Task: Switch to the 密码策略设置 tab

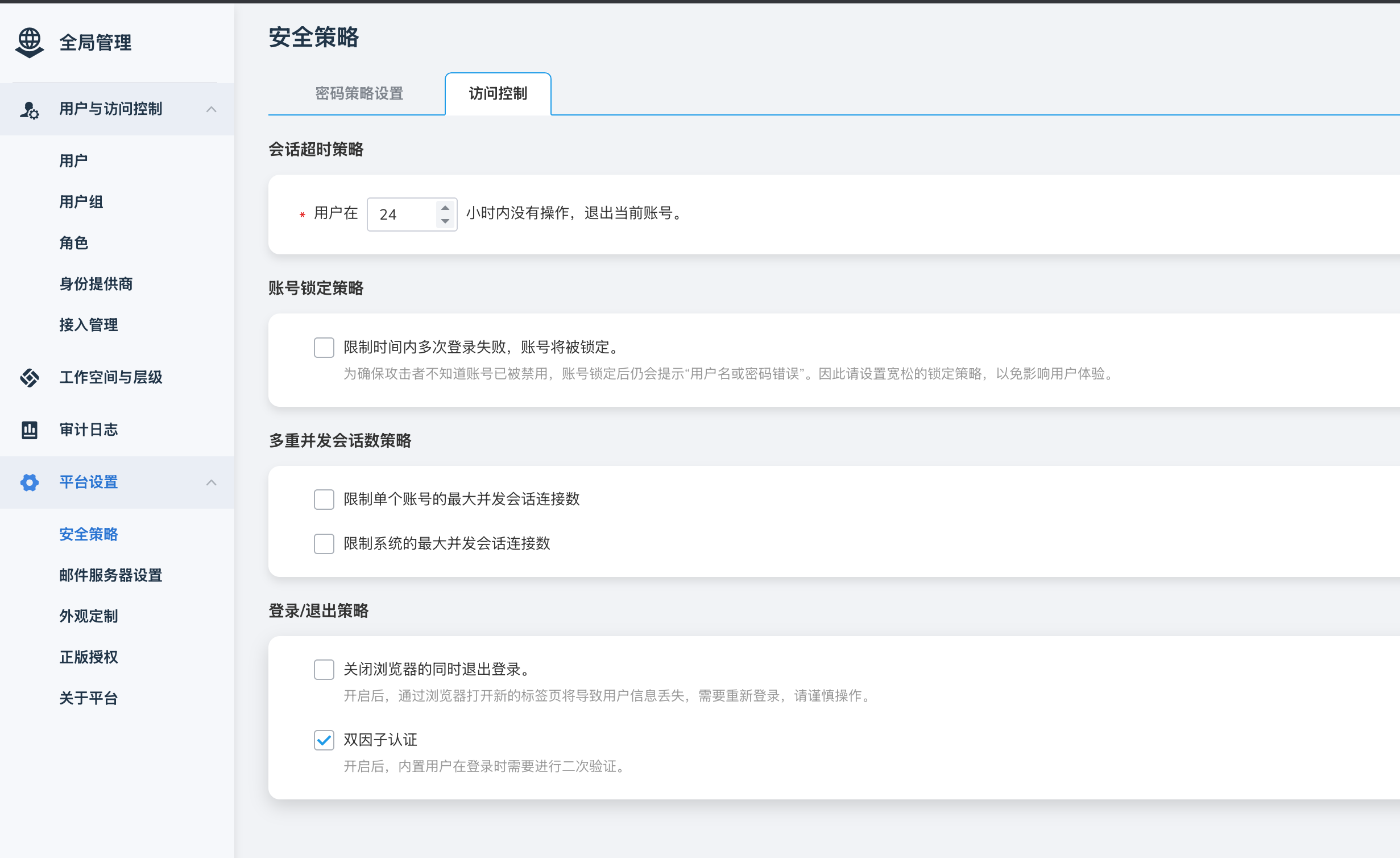Action: [x=359, y=94]
